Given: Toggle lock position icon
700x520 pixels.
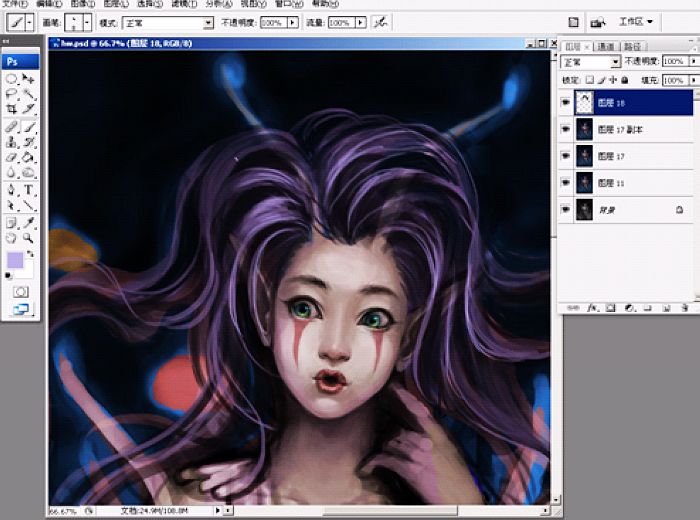Looking at the screenshot, I should pos(613,80).
